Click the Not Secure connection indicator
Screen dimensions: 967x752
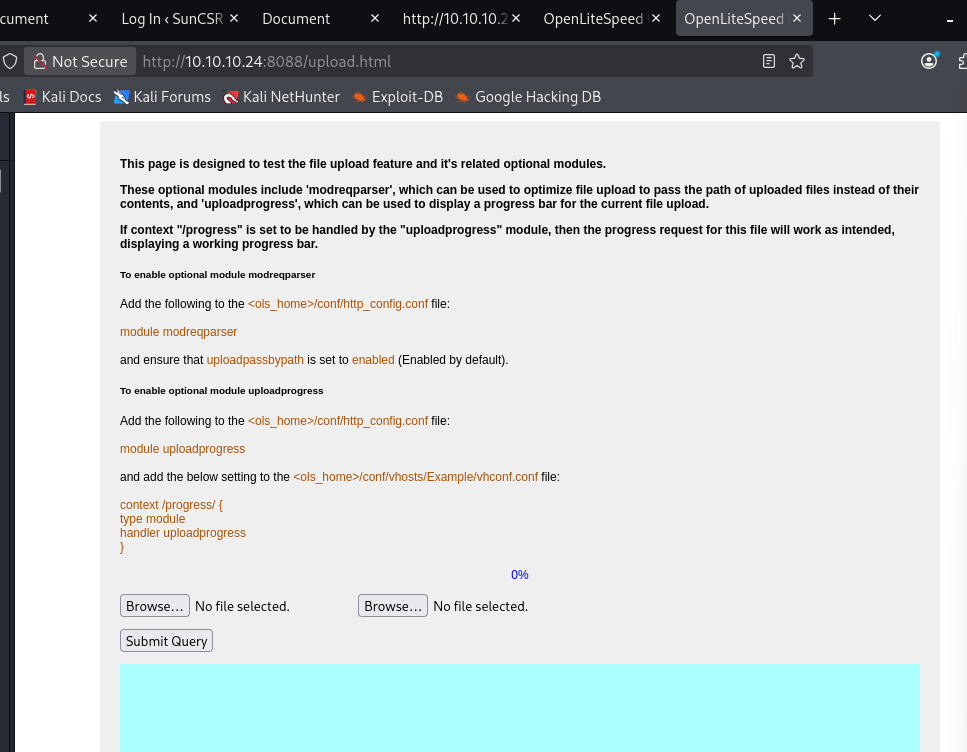pos(79,61)
